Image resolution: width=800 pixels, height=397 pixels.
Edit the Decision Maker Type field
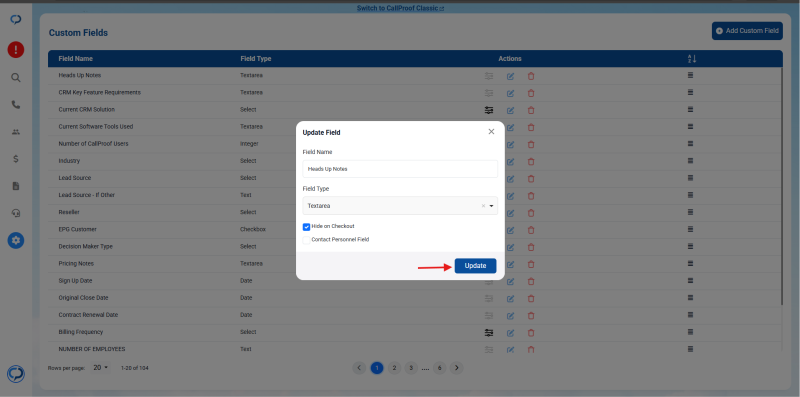pos(510,247)
